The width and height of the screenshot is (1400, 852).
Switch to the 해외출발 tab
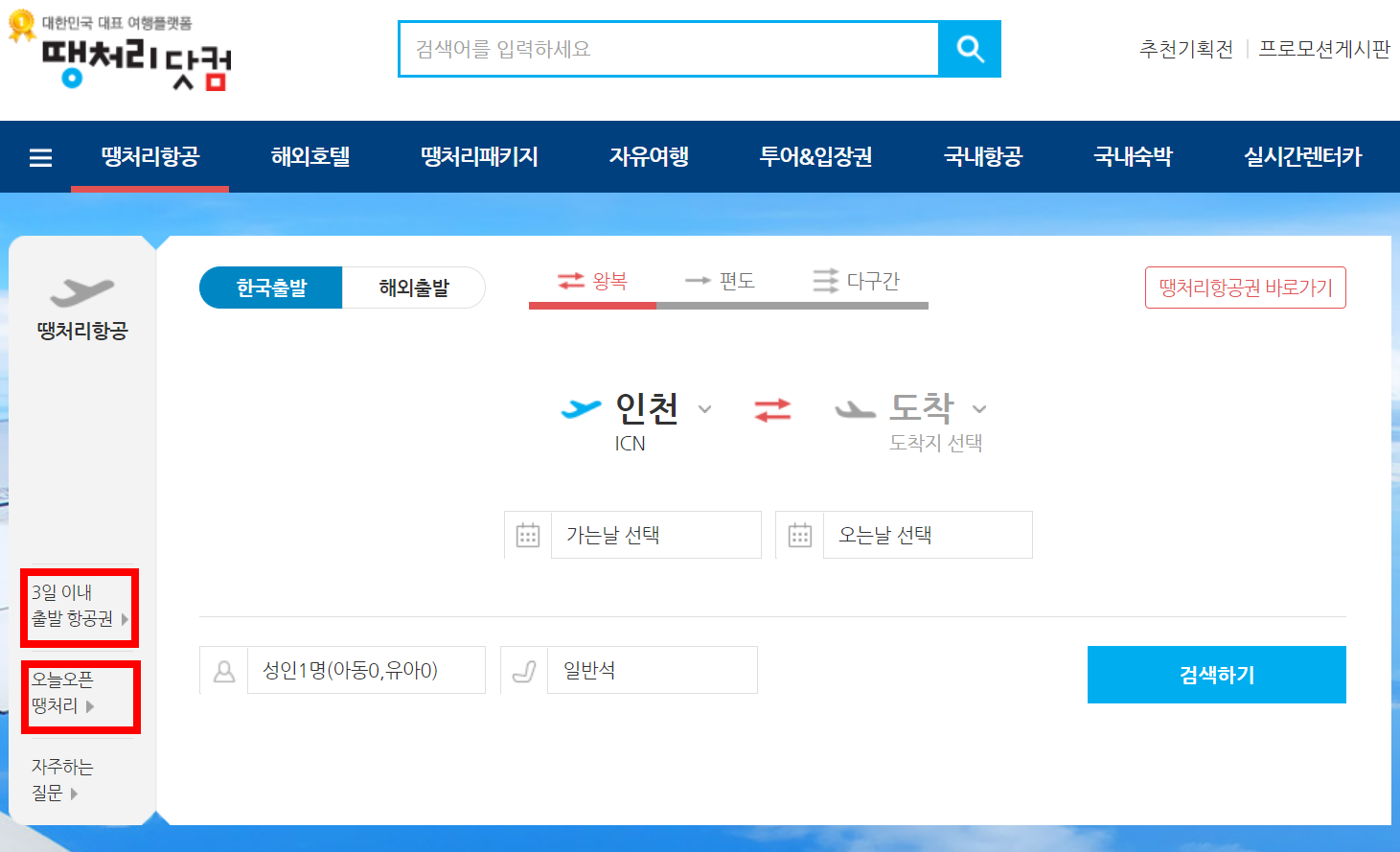(x=413, y=287)
